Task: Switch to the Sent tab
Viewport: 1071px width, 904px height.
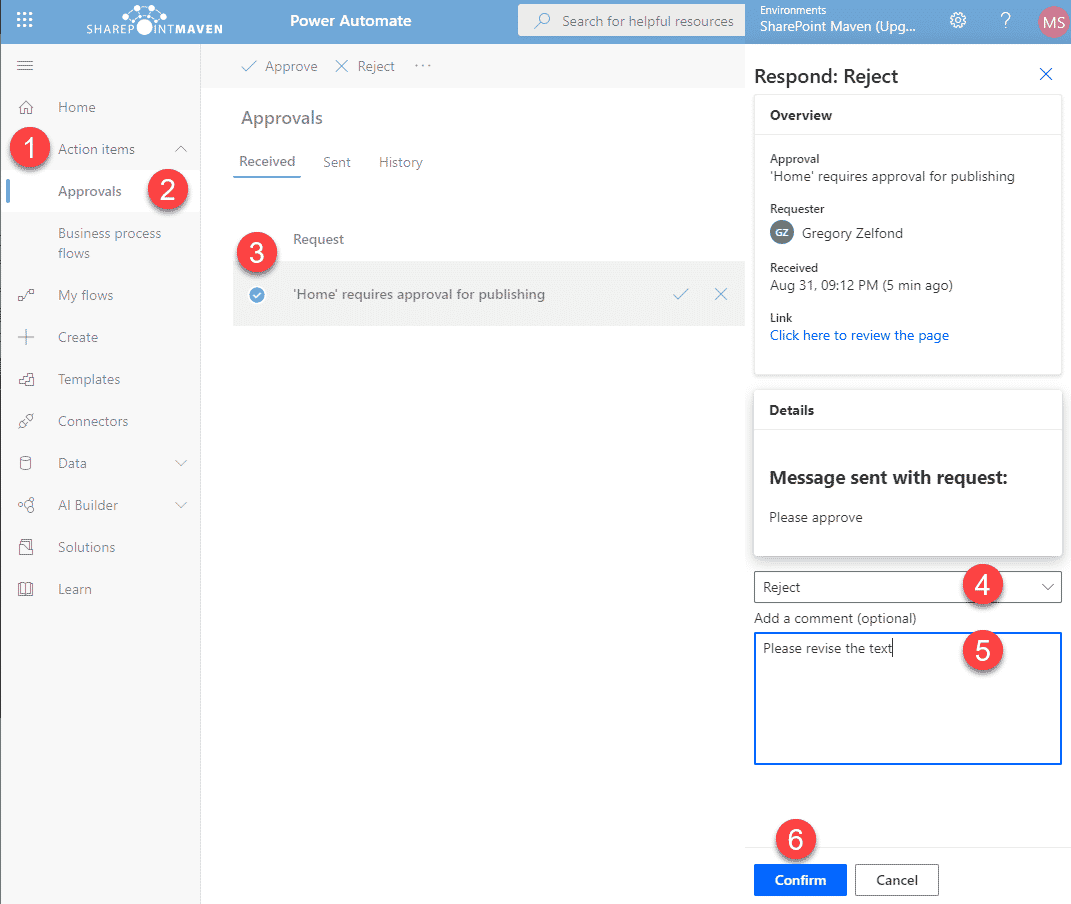Action: 337,161
